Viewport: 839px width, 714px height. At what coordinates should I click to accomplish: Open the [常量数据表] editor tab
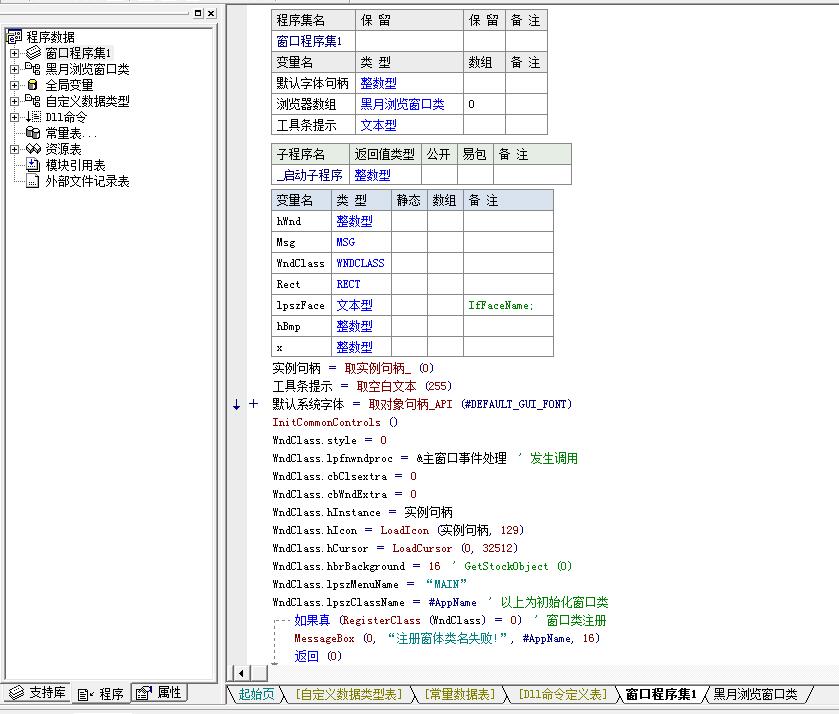(460, 694)
